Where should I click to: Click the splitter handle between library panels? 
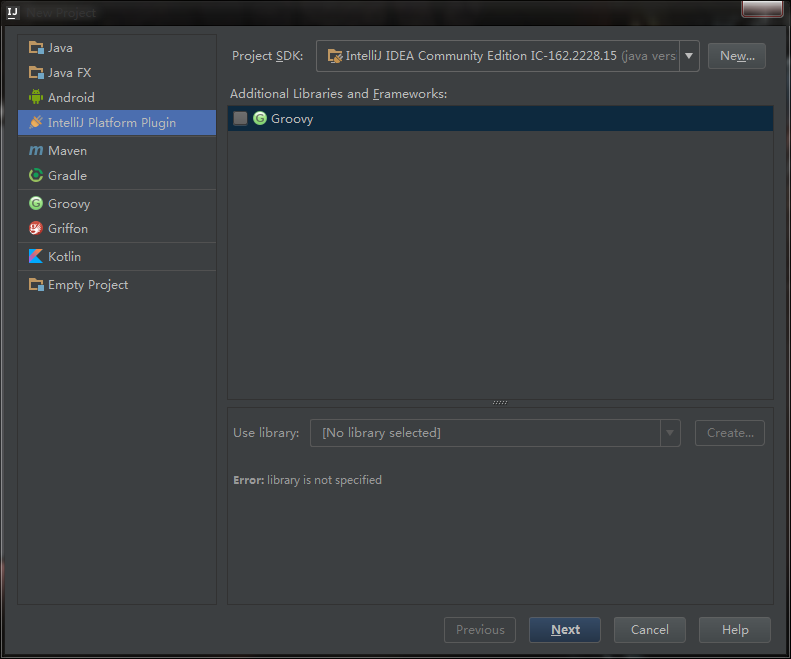[500, 403]
